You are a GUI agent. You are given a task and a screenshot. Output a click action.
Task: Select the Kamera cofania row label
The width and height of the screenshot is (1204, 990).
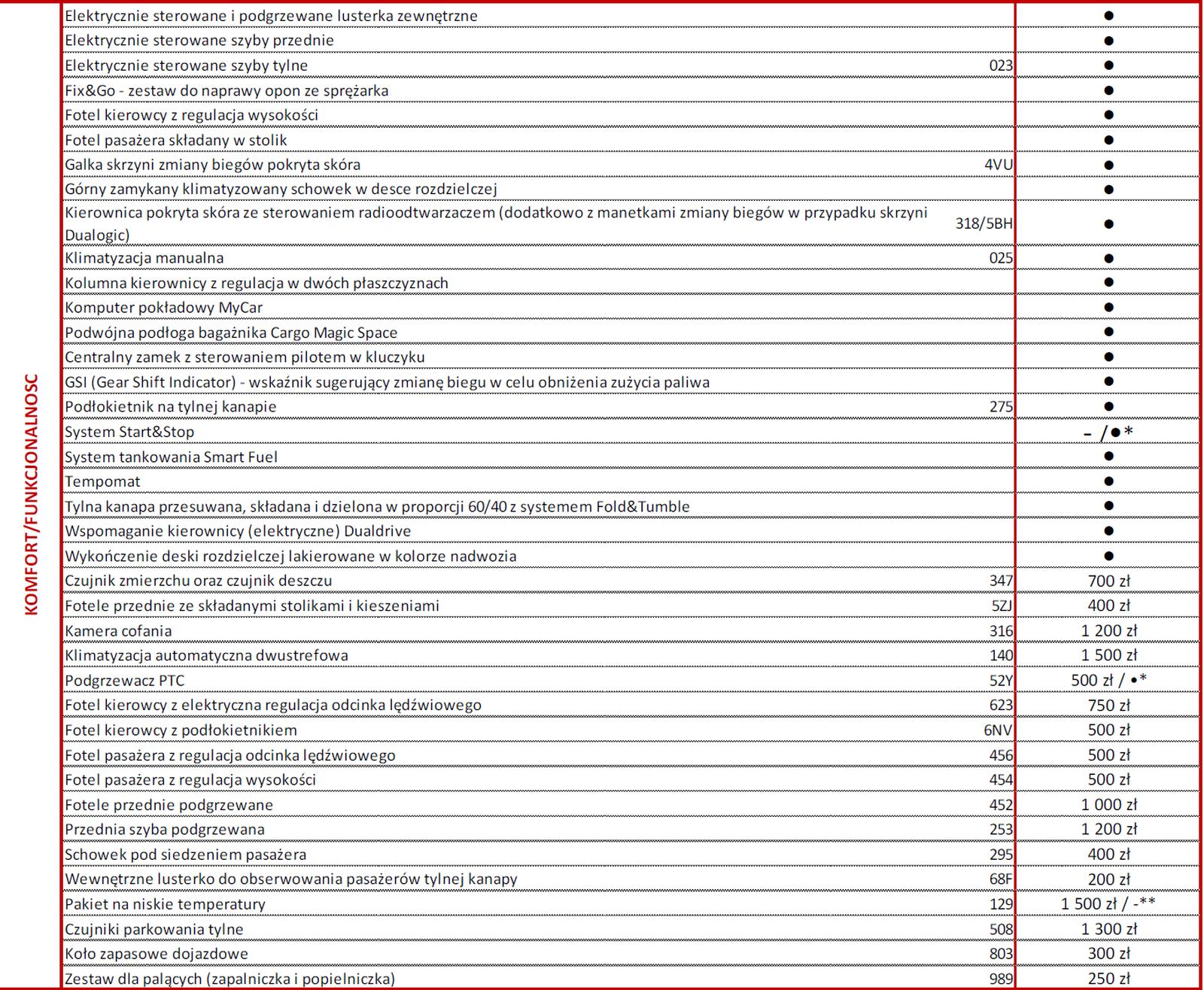118,630
